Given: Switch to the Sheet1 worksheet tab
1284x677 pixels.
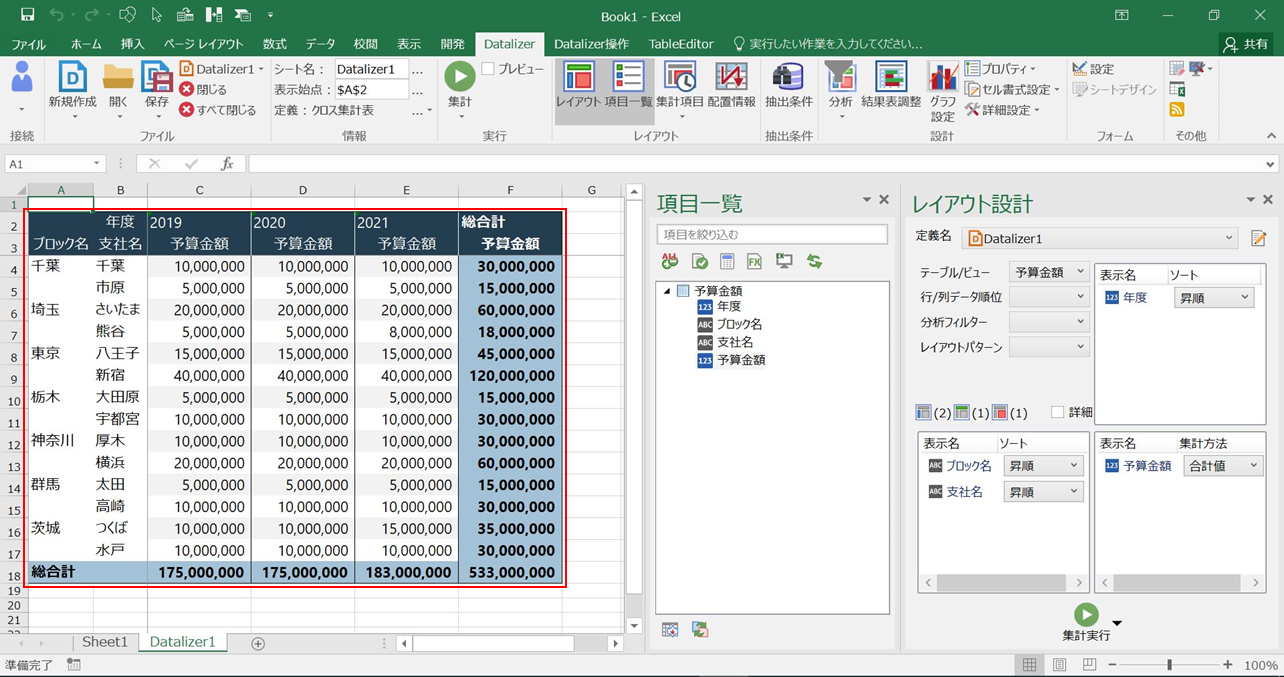Looking at the screenshot, I should [105, 642].
